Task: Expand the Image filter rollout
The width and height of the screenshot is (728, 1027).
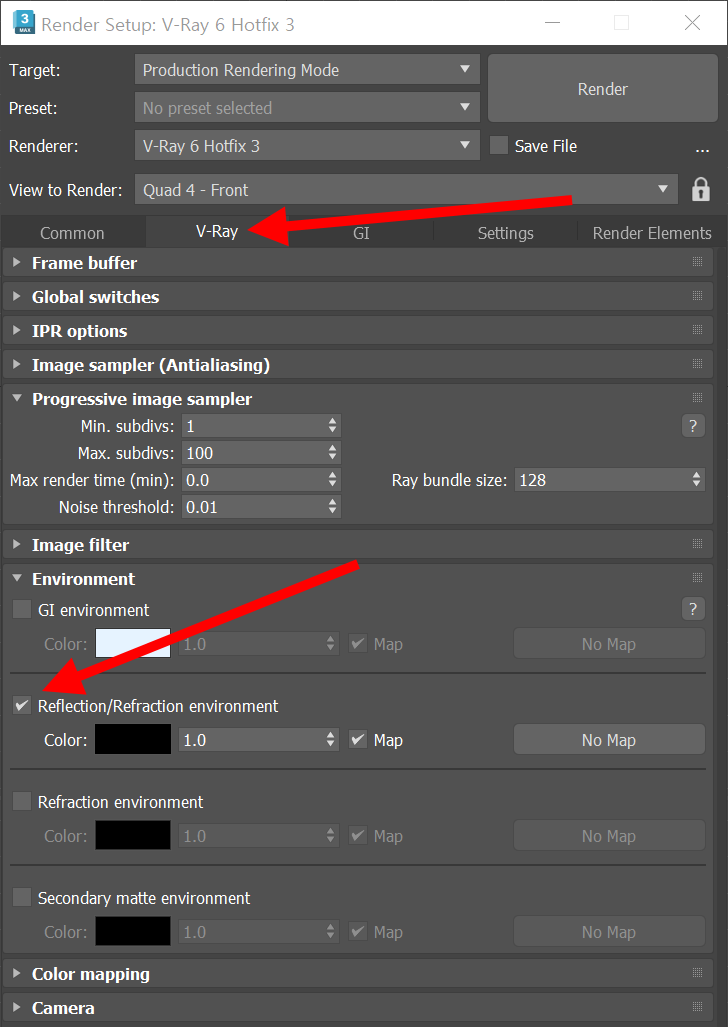Action: (x=18, y=544)
